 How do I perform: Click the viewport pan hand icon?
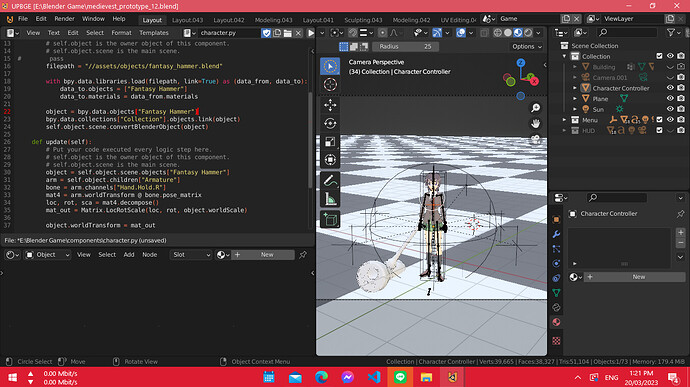[x=535, y=124]
